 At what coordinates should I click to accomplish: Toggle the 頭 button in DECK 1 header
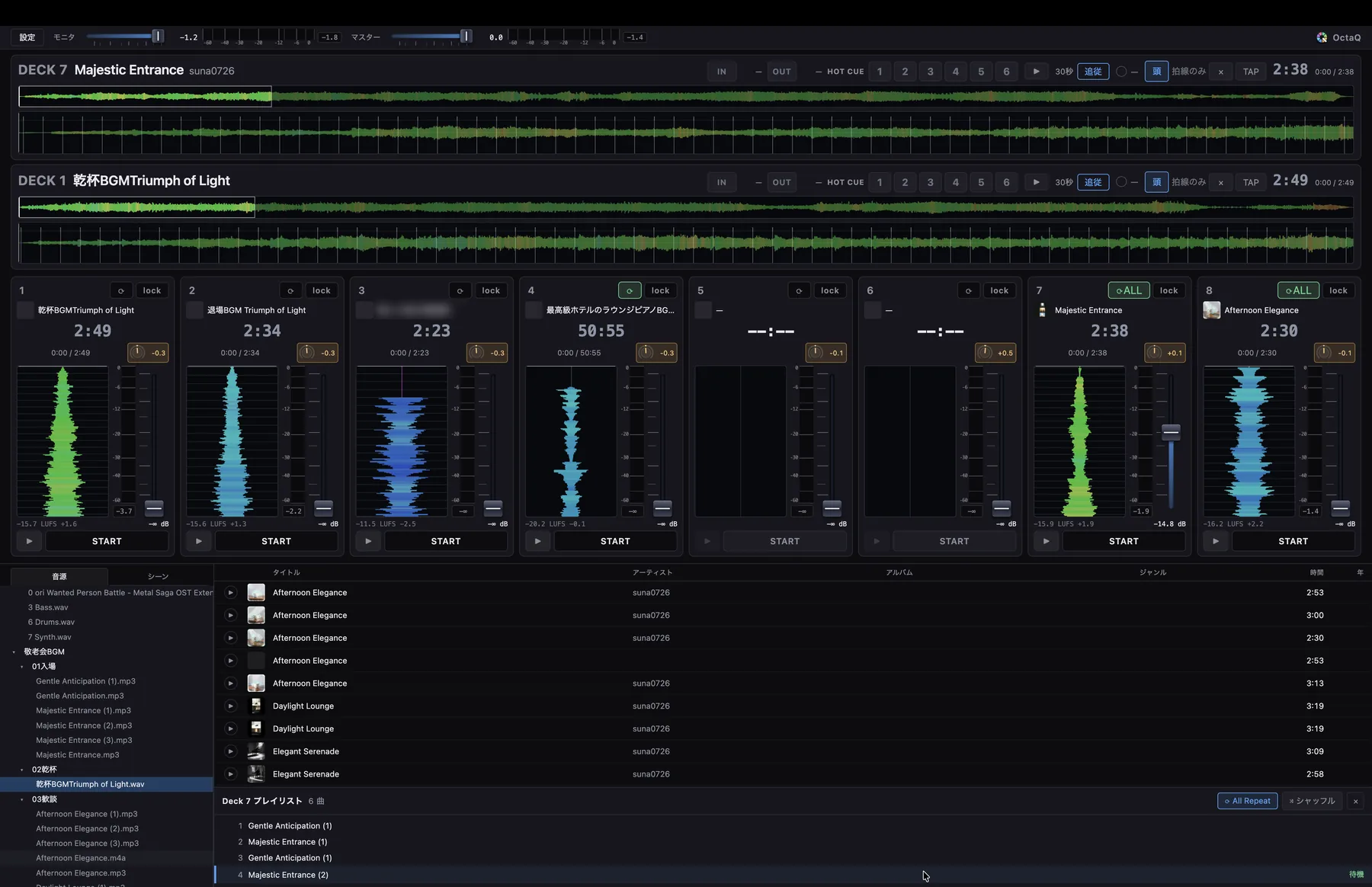[x=1156, y=182]
